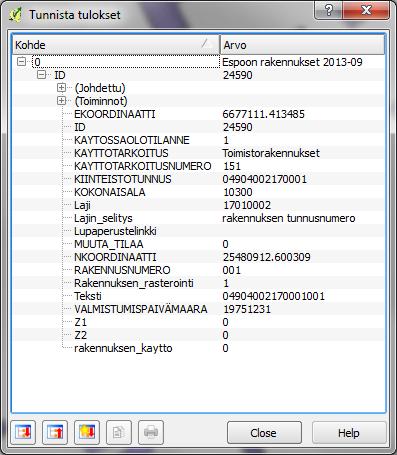
Task: Click the Close button
Action: point(264,433)
